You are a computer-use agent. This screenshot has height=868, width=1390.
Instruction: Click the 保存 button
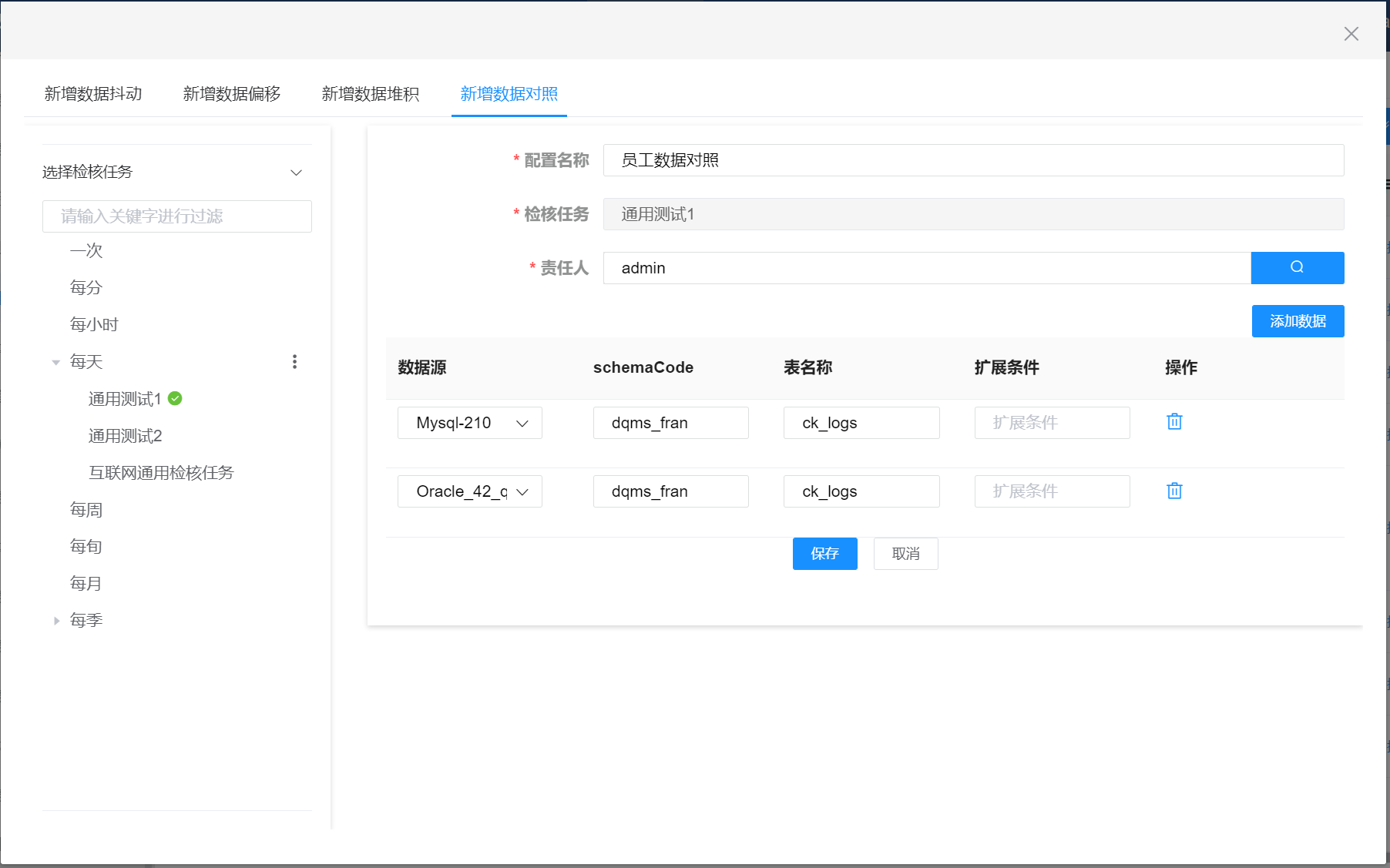coord(824,554)
